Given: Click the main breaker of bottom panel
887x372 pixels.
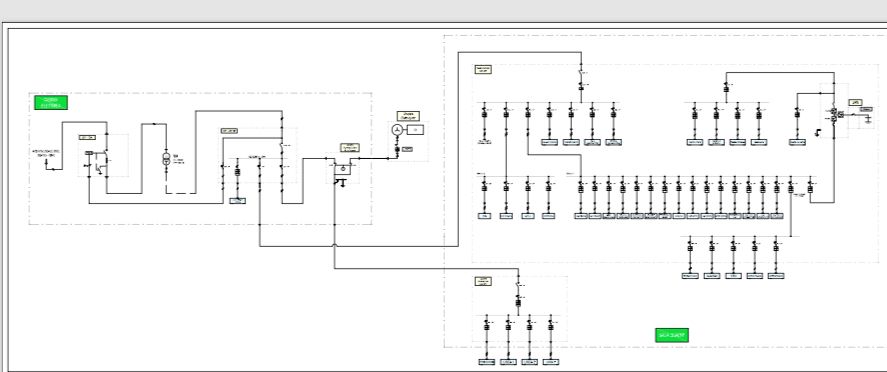Looking at the screenshot, I should 518,302.
